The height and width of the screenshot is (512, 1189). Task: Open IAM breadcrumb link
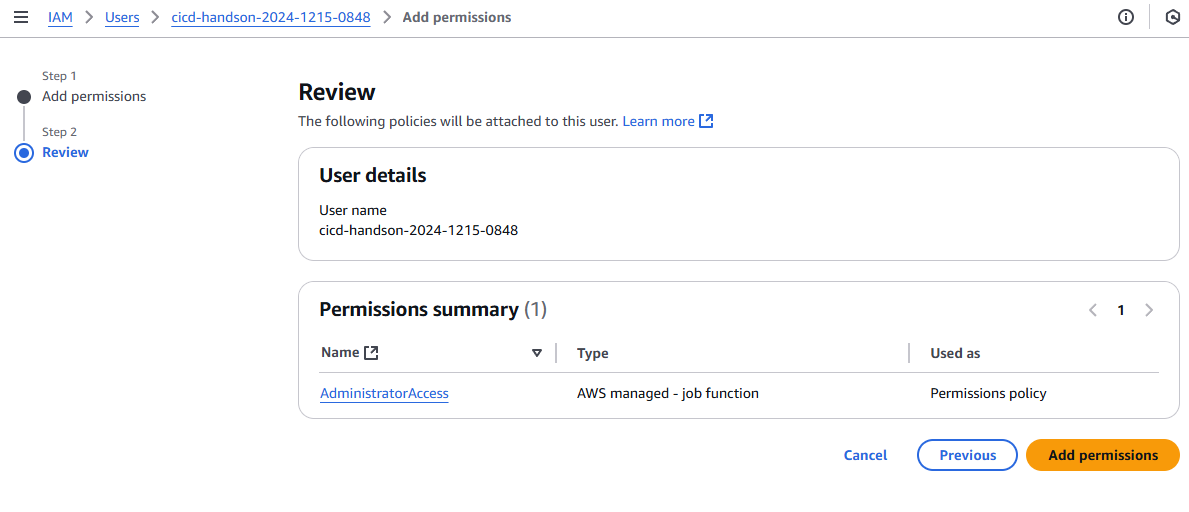click(60, 18)
